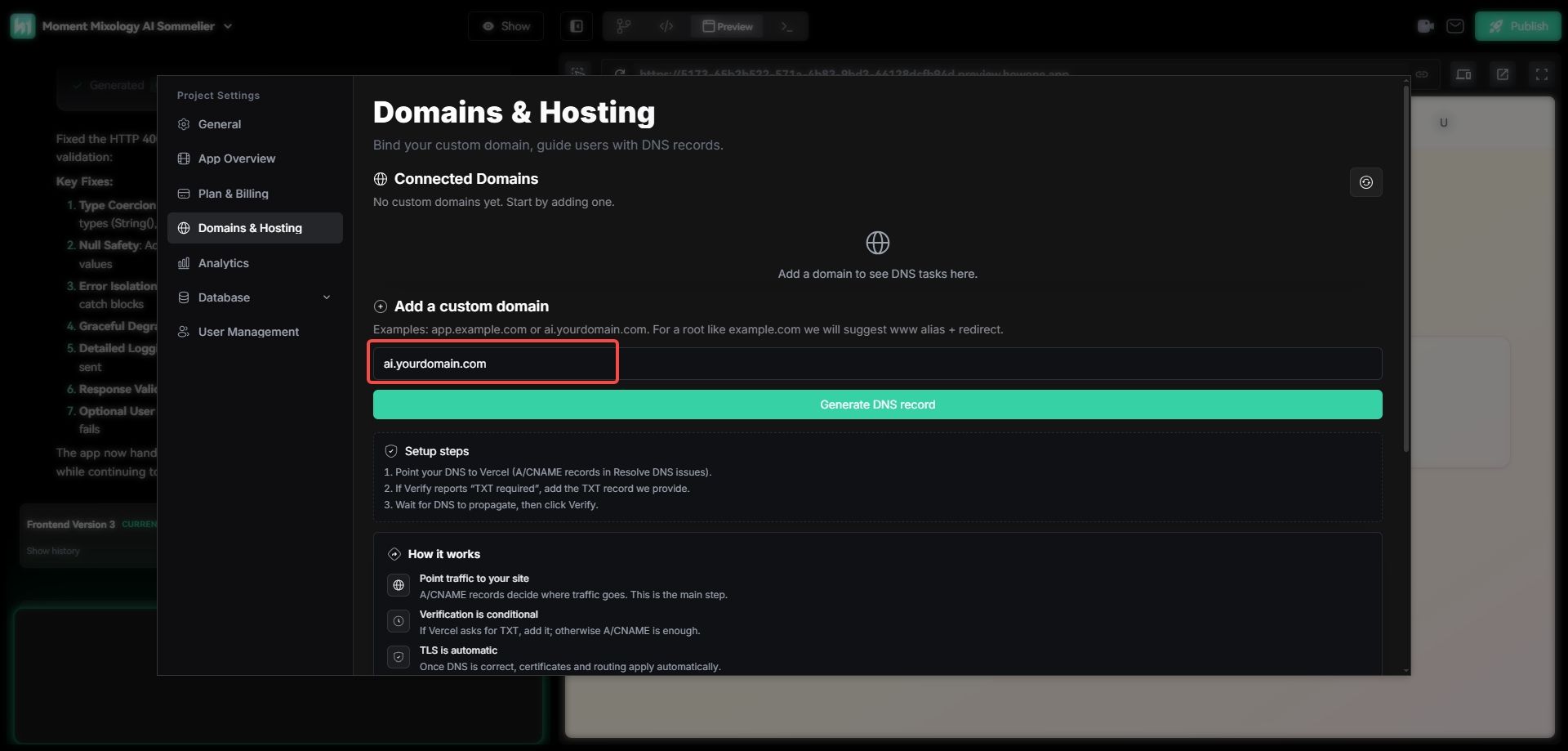Click the refresh icon in Connected Domains
The image size is (1568, 751).
[x=1365, y=182]
